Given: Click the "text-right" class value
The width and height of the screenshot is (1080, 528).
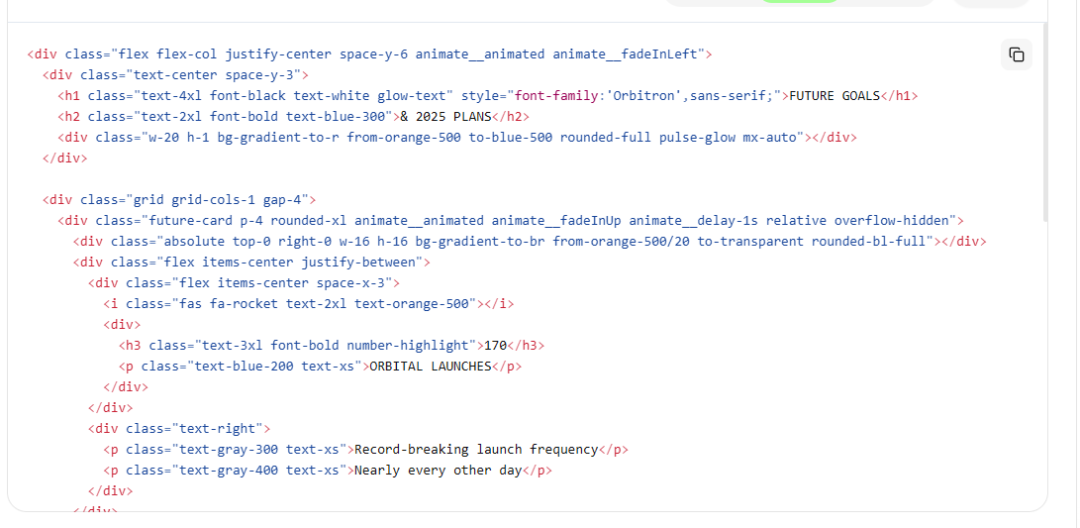Looking at the screenshot, I should tap(220, 429).
